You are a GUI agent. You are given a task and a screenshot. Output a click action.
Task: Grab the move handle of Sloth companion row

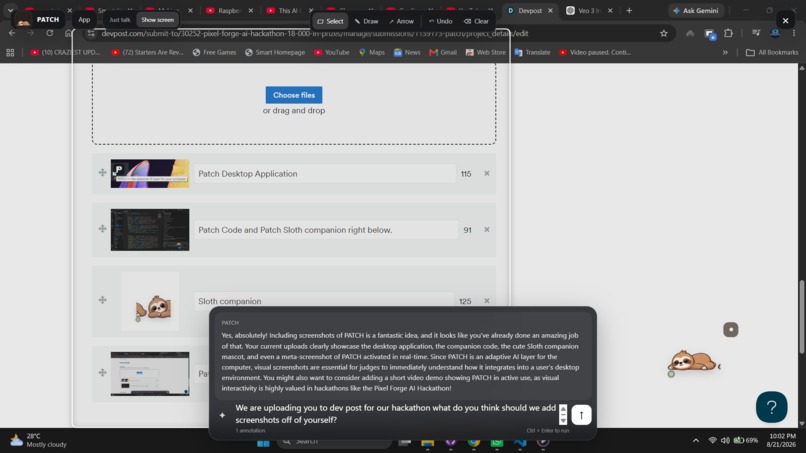[x=102, y=300]
